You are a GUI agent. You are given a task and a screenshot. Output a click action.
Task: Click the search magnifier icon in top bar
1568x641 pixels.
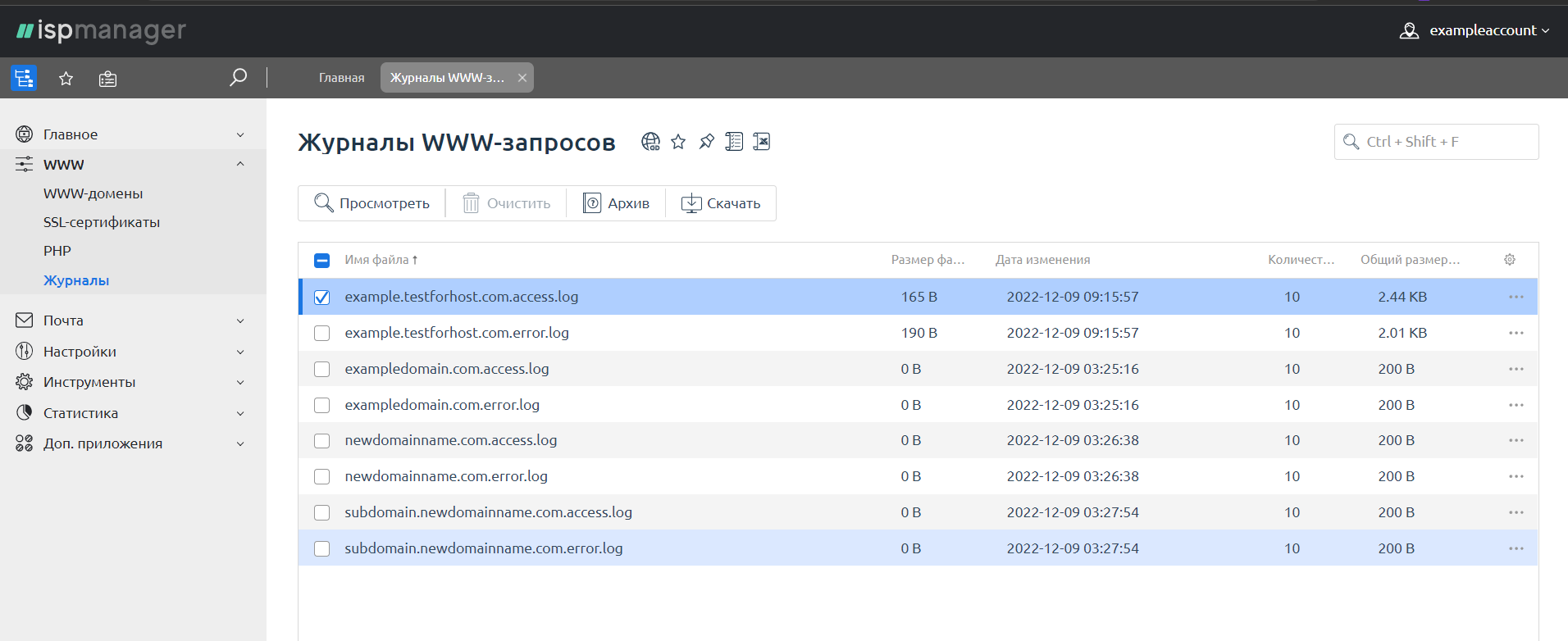(x=238, y=78)
